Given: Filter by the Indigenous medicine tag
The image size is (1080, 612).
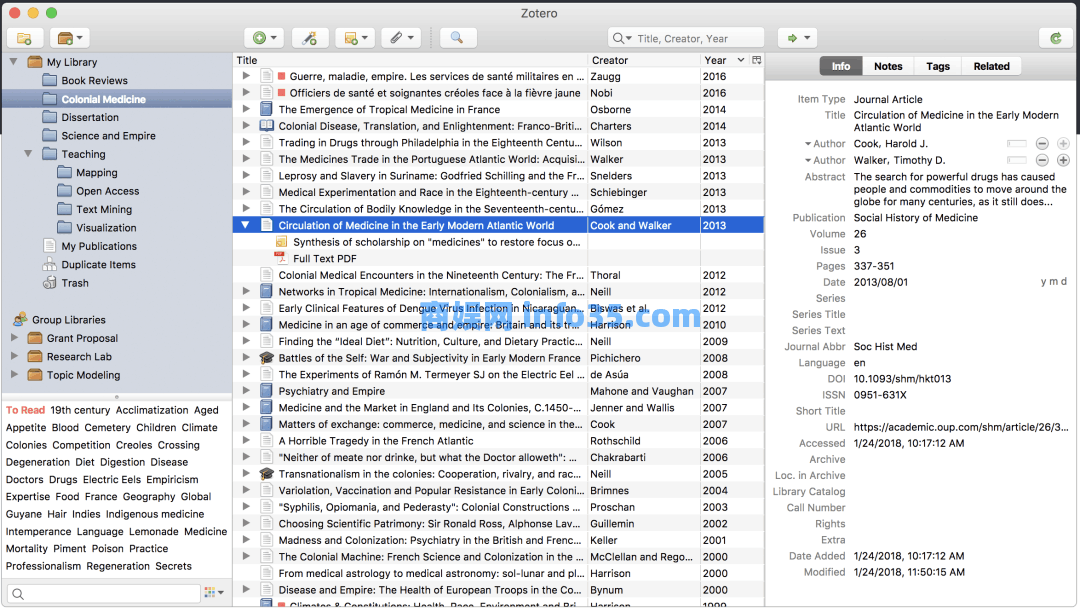Looking at the screenshot, I should (x=155, y=514).
